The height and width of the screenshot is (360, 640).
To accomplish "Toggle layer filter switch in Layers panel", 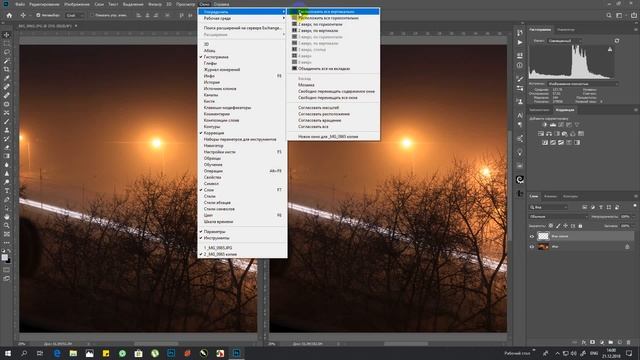I will pyautogui.click(x=635, y=206).
